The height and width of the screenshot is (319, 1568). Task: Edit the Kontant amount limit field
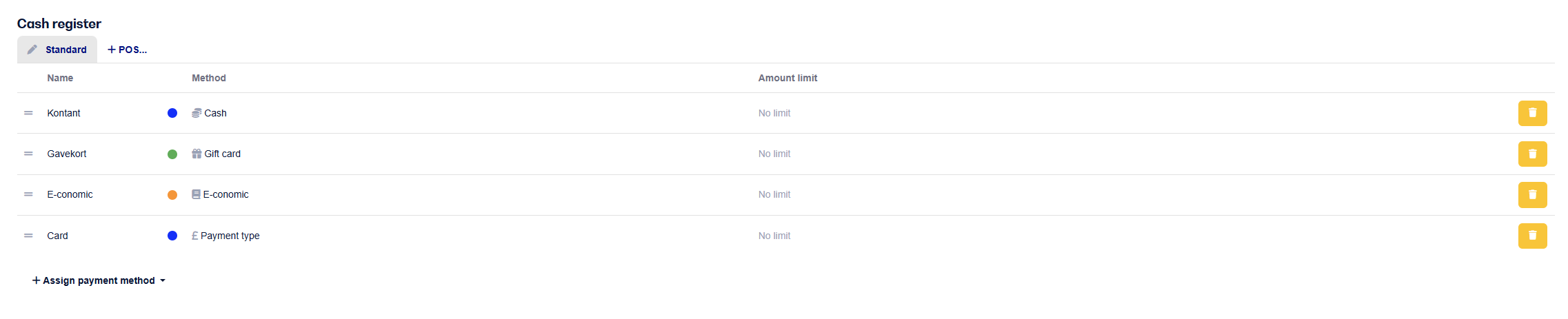774,113
